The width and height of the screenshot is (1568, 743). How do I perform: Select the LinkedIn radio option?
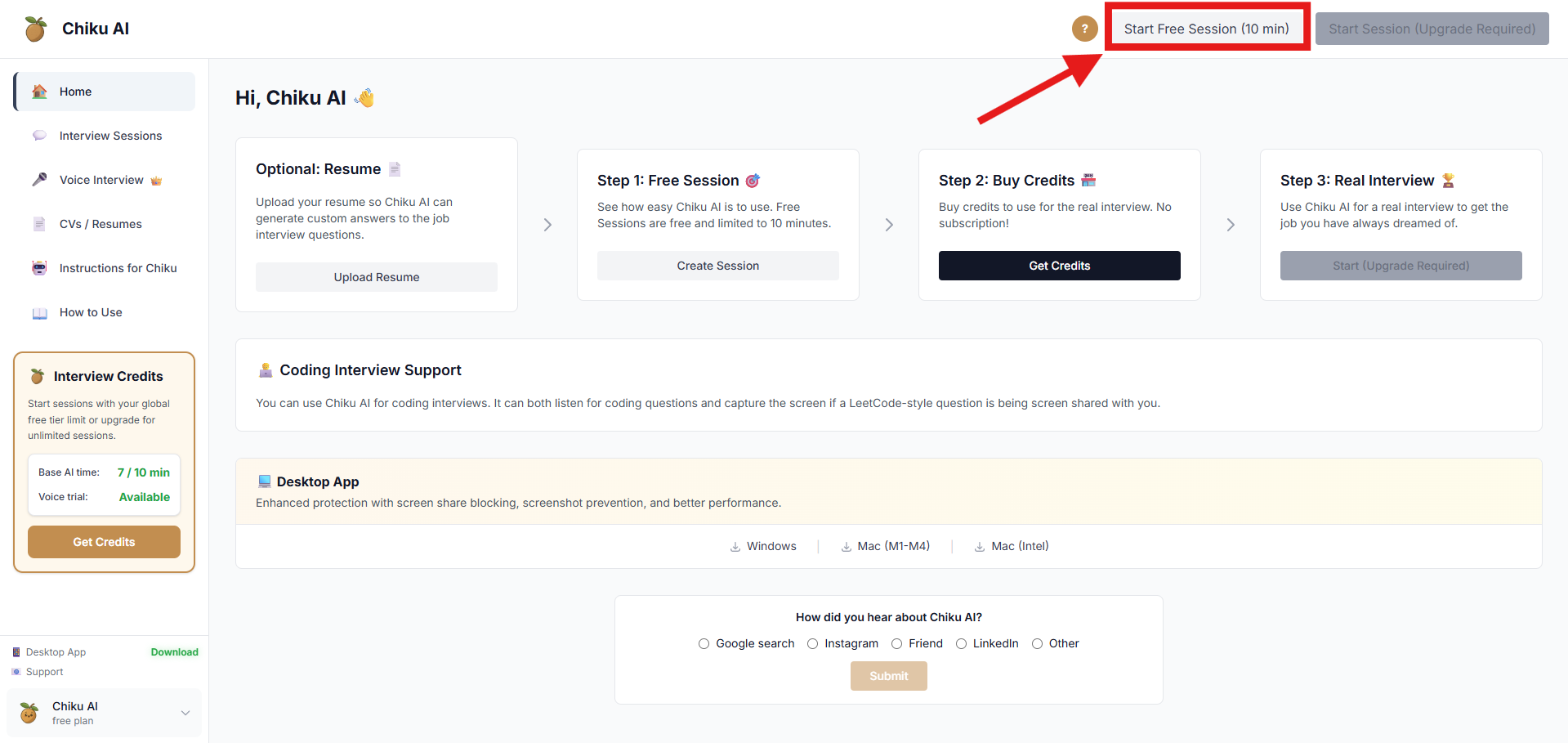click(x=961, y=643)
